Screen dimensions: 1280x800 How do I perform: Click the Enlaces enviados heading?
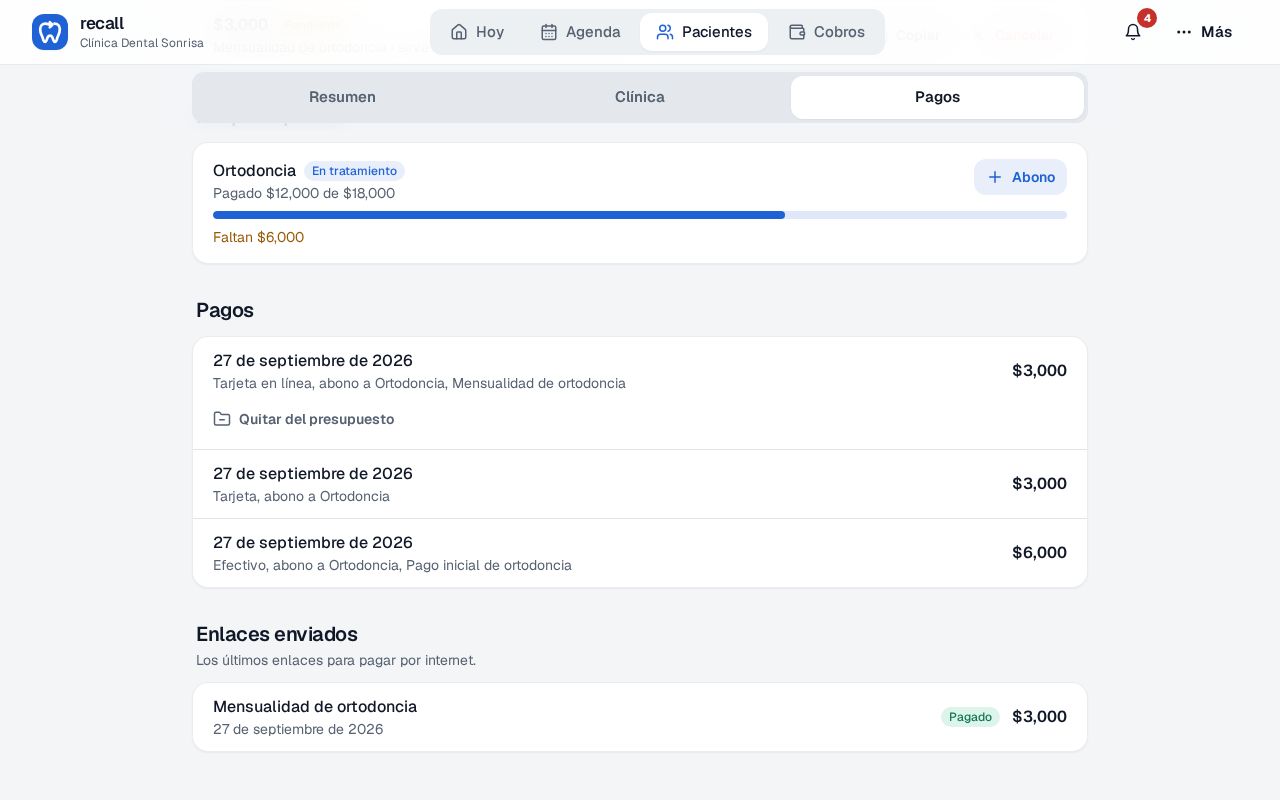pyautogui.click(x=277, y=634)
